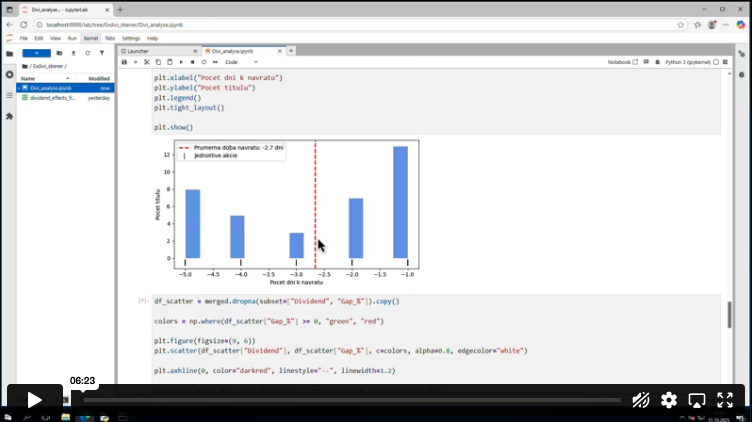
Task: Open video settings gear icon
Action: click(x=669, y=400)
